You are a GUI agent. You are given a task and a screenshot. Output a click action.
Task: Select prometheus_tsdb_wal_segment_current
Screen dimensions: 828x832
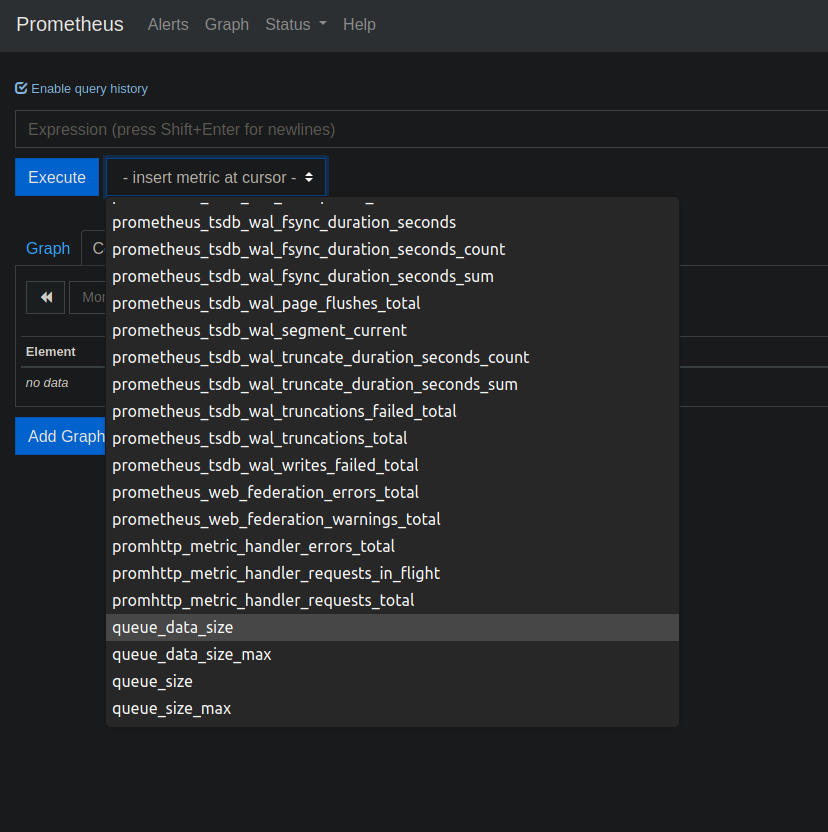tap(392, 331)
